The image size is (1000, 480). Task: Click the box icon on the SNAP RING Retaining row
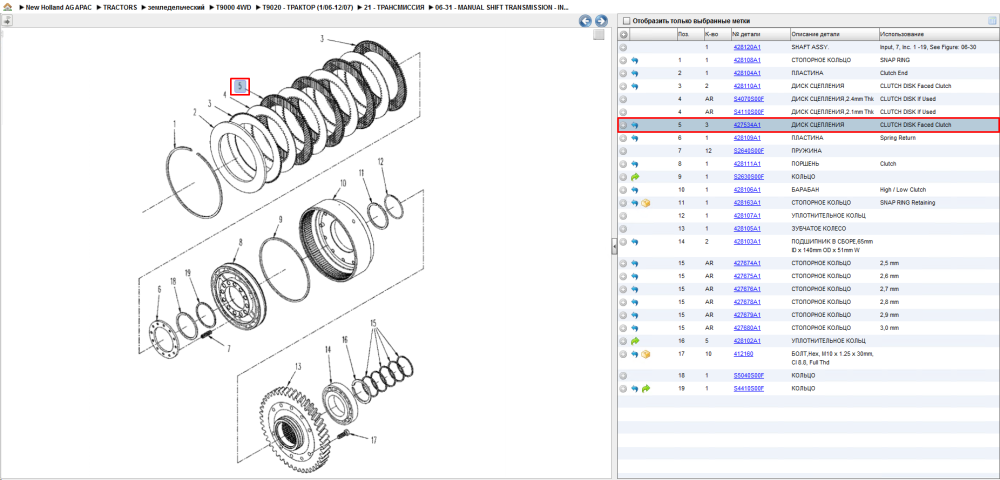click(645, 203)
